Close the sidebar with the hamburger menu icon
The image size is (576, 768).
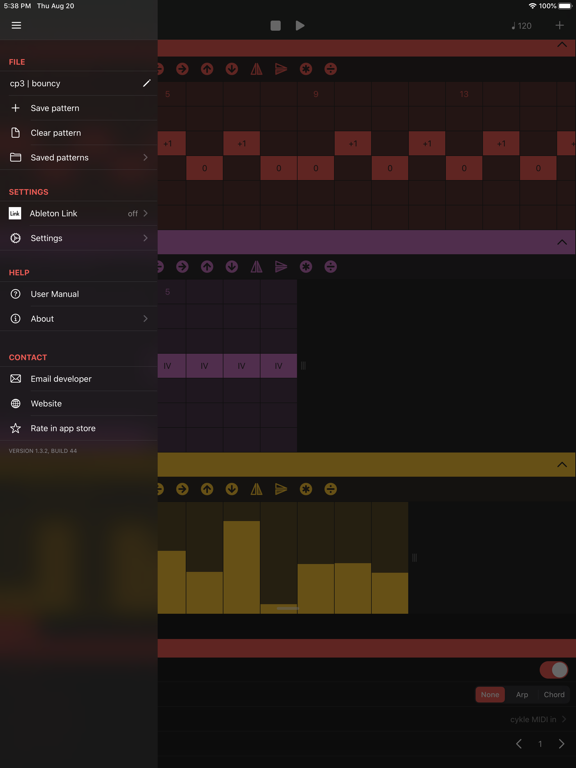16,25
